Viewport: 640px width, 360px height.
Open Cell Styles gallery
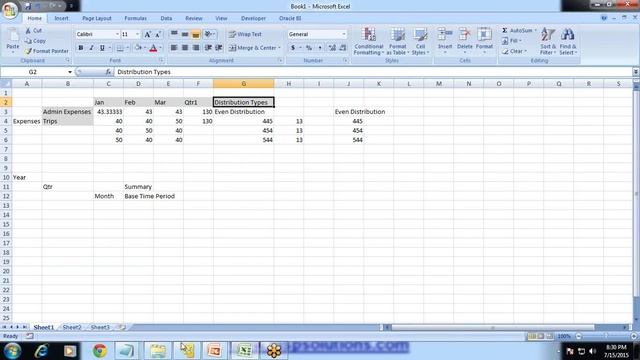[420, 41]
